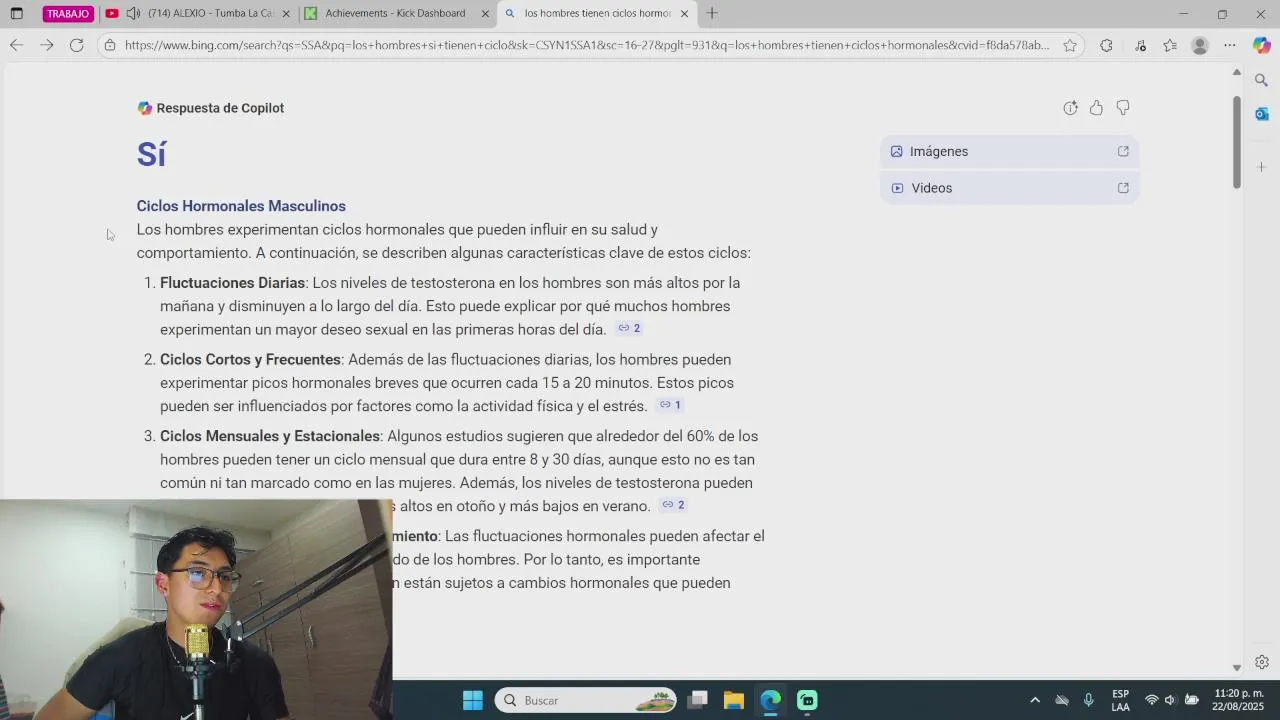Open the Videos results card

1009,188
